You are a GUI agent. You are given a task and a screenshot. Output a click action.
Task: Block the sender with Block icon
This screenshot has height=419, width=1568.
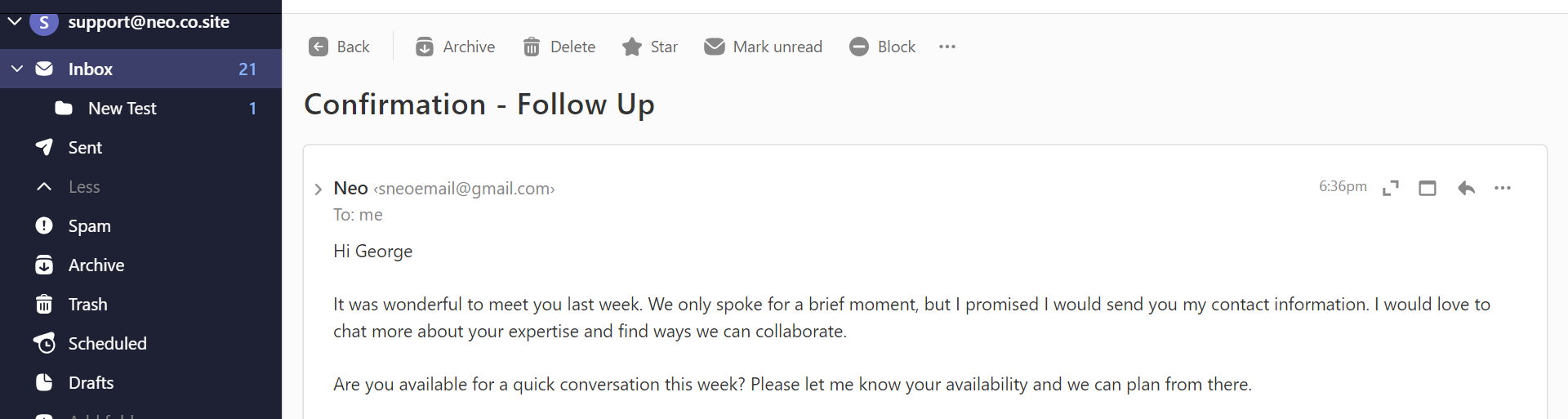pyautogui.click(x=859, y=47)
